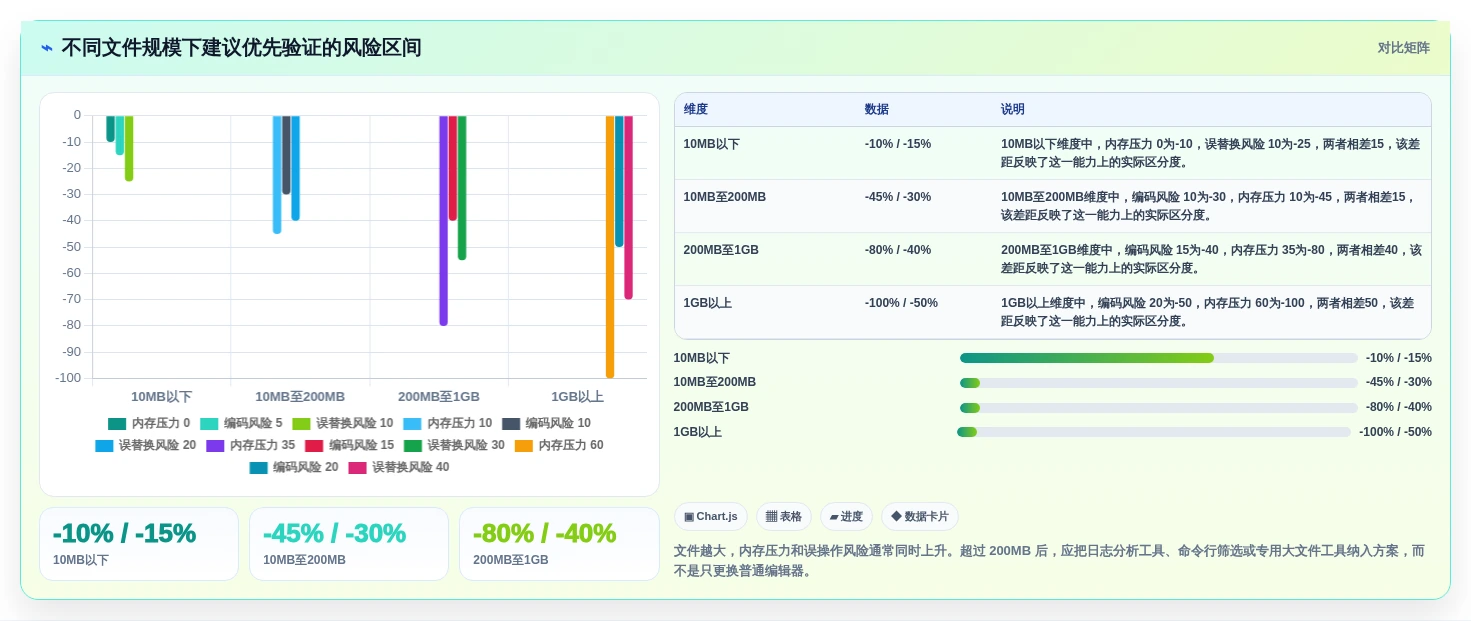This screenshot has height=621, width=1471.
Task: Toggle the 内存压力 60 legend item
Action: click(x=559, y=446)
